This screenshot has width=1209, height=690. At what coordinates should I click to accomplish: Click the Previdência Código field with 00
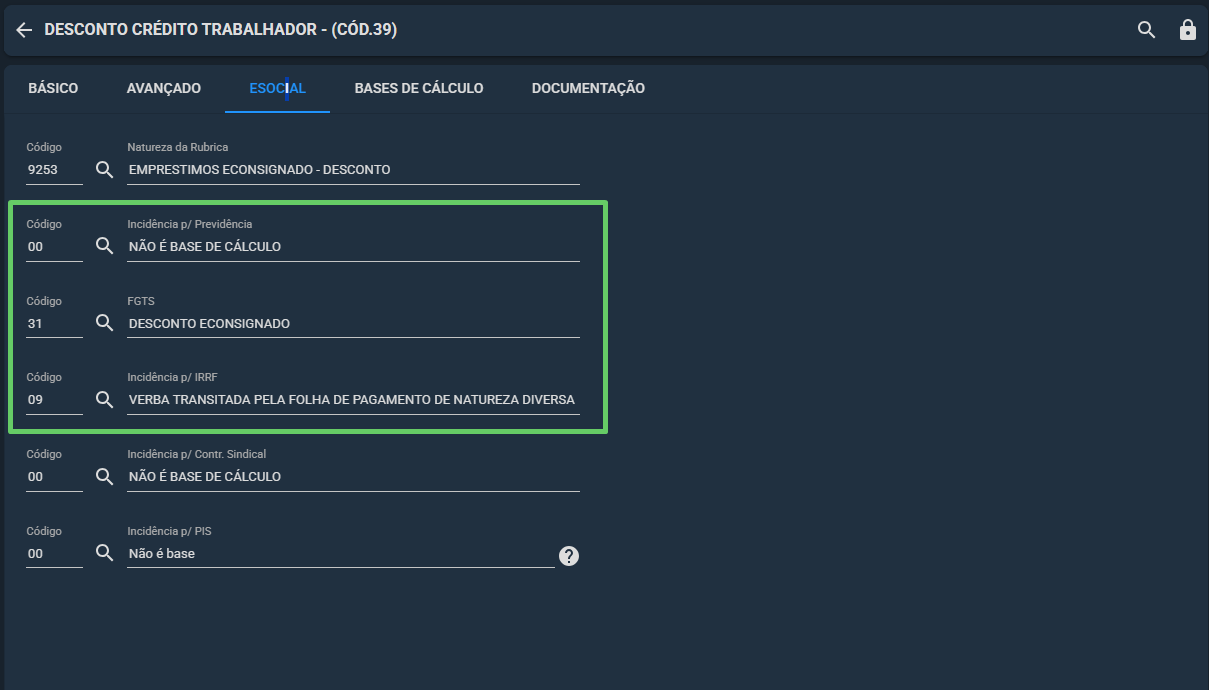click(x=55, y=247)
